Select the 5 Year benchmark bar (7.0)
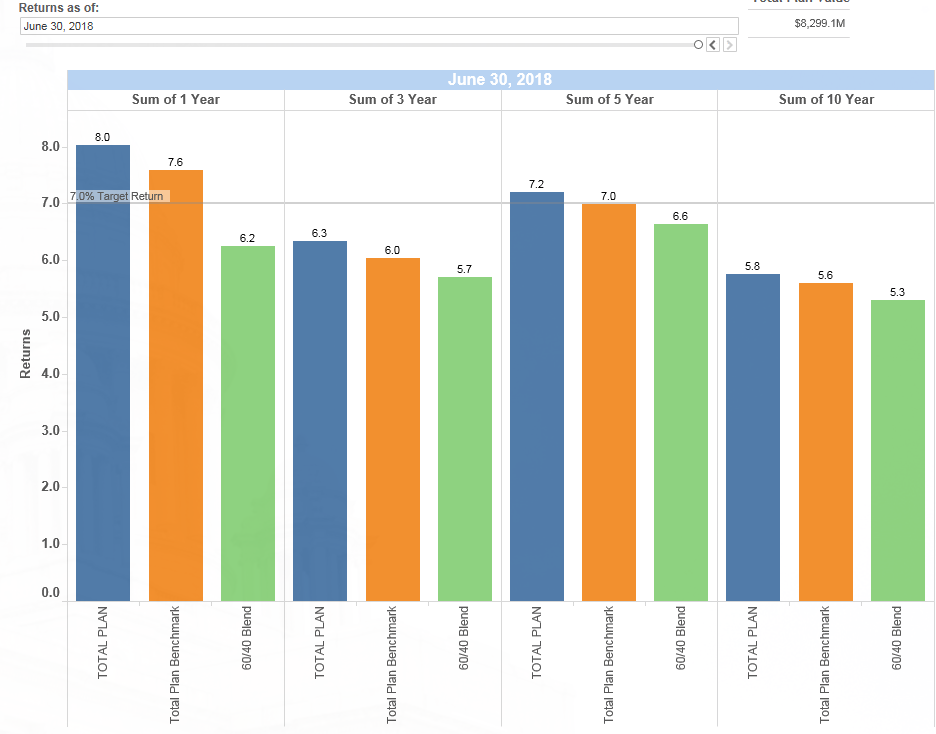 coord(609,402)
